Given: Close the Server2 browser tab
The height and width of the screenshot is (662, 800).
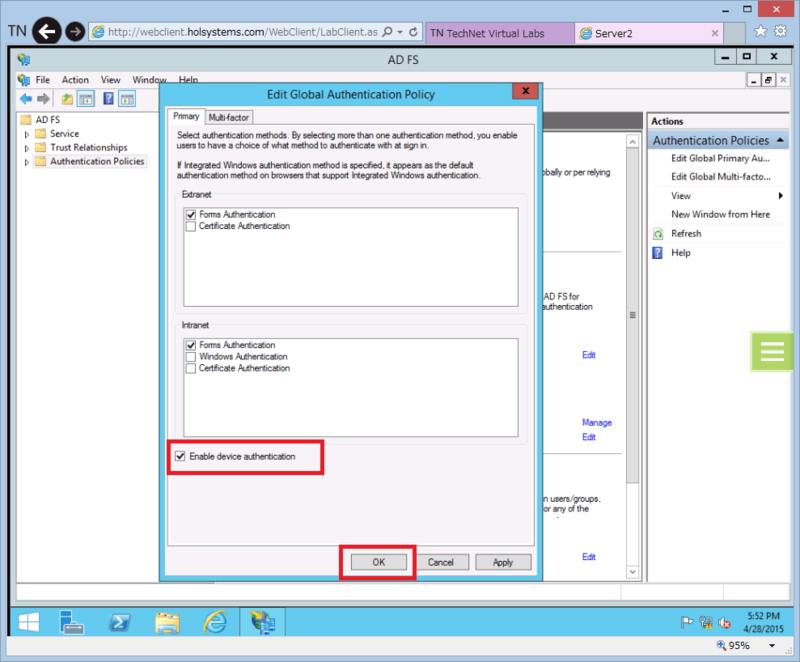Looking at the screenshot, I should click(715, 33).
